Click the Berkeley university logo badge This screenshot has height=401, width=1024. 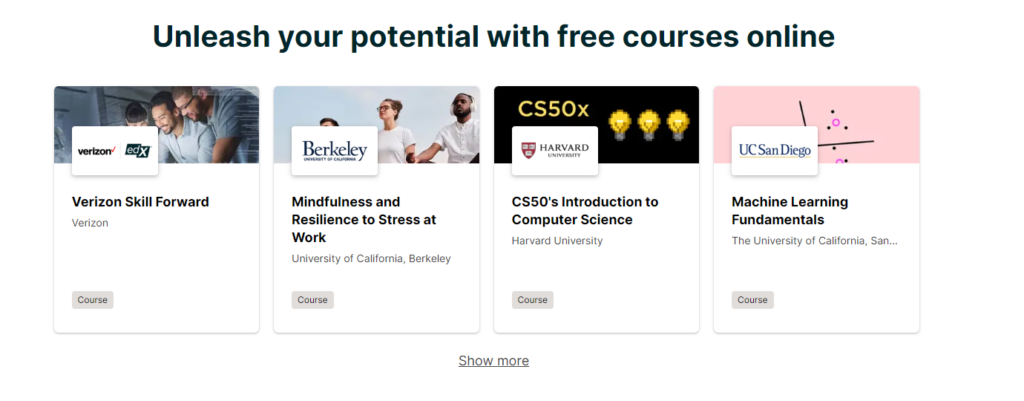[334, 151]
